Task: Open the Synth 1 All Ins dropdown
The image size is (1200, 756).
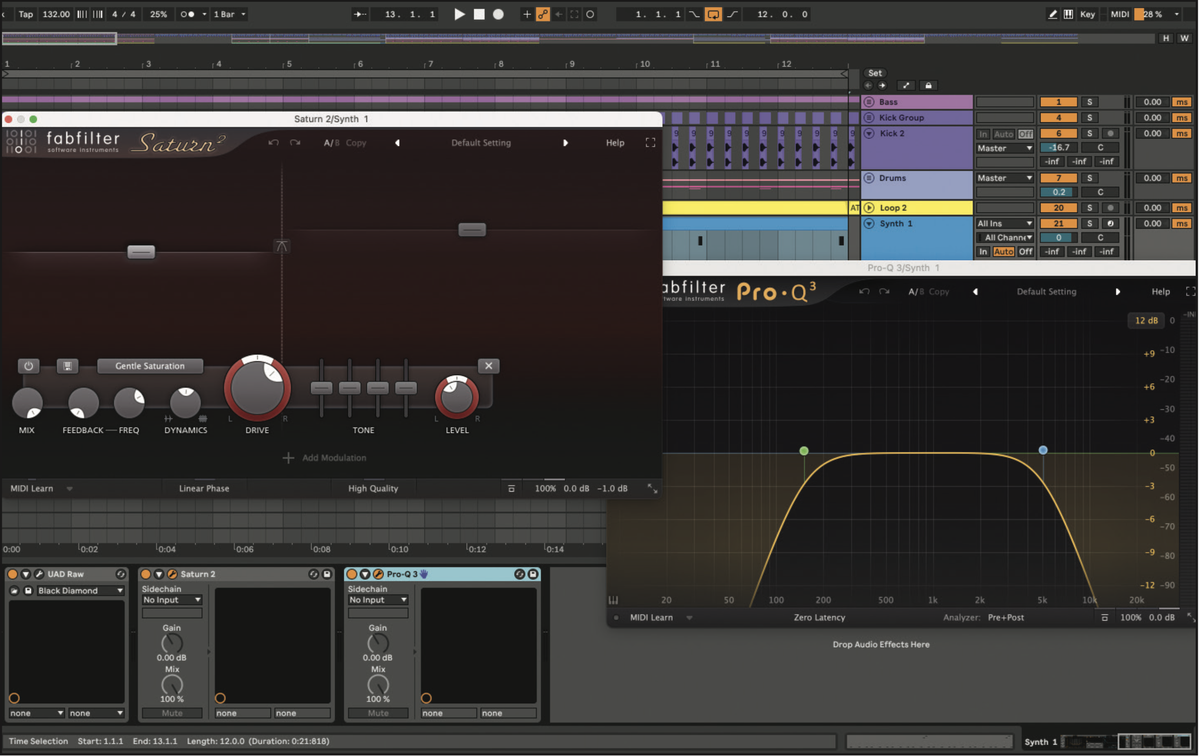Action: (x=1005, y=223)
